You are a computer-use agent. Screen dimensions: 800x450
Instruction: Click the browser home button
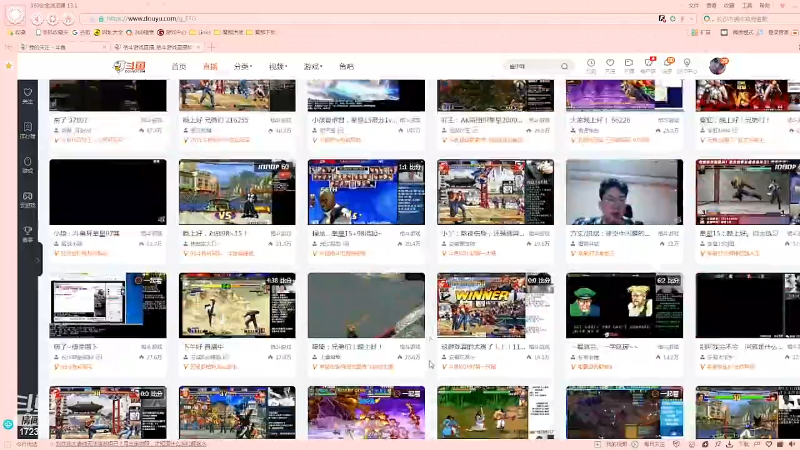(68, 19)
